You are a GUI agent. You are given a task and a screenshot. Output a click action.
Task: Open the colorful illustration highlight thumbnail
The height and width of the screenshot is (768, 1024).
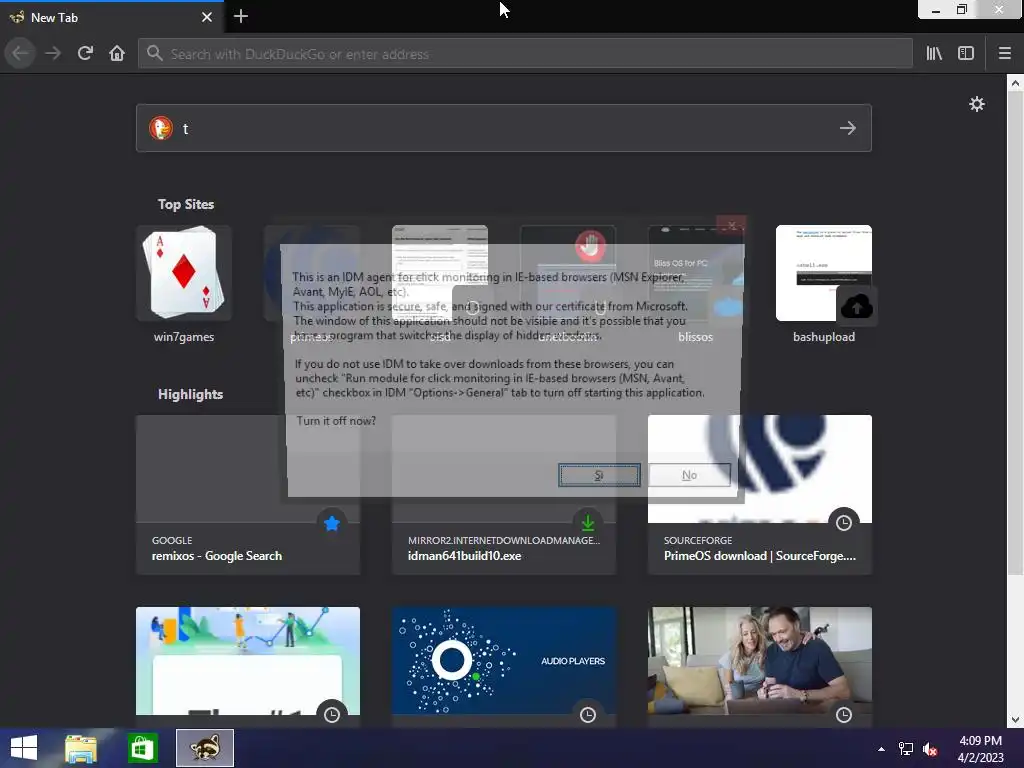point(248,660)
